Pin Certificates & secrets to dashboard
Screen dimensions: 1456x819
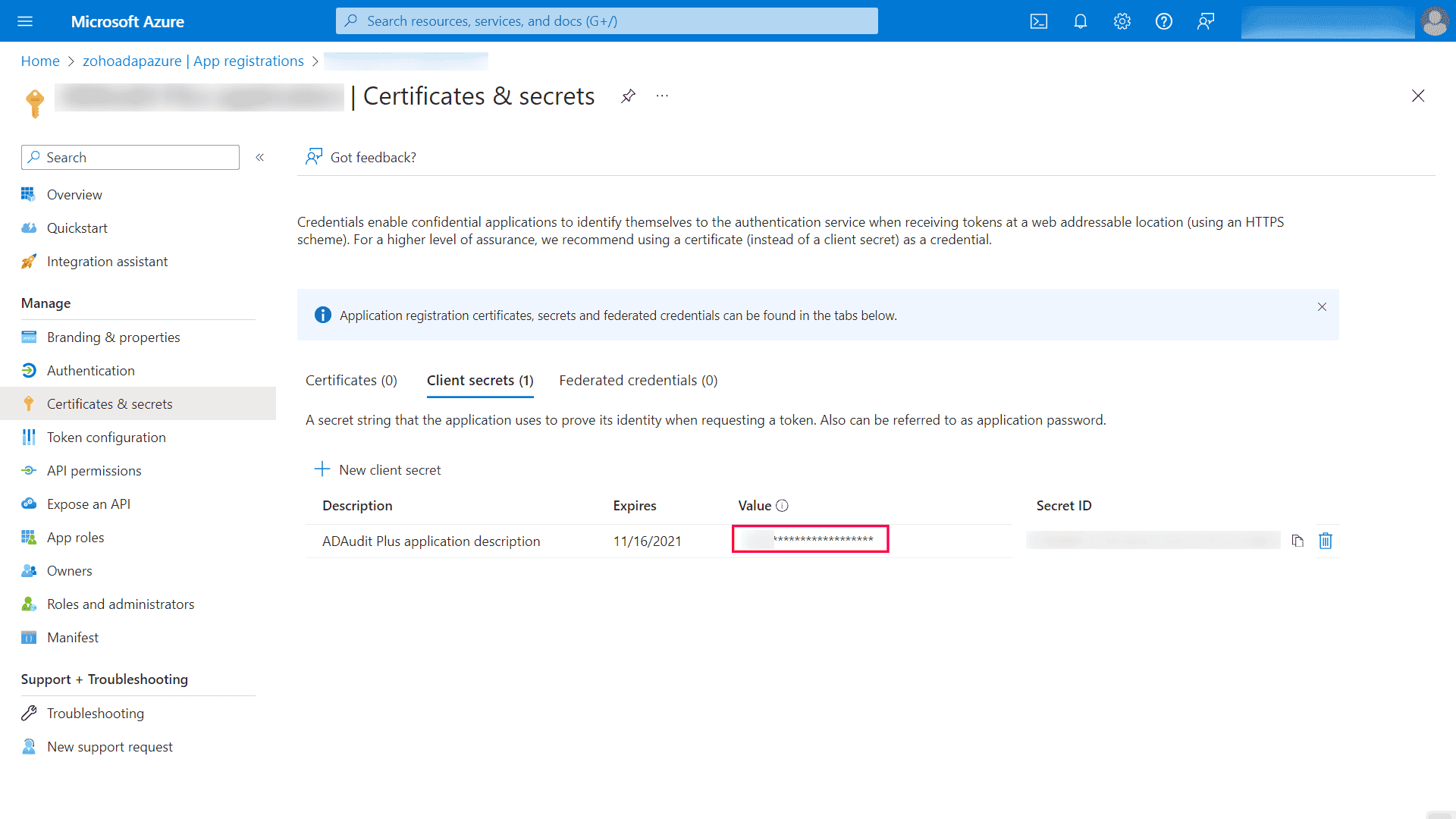tap(628, 96)
